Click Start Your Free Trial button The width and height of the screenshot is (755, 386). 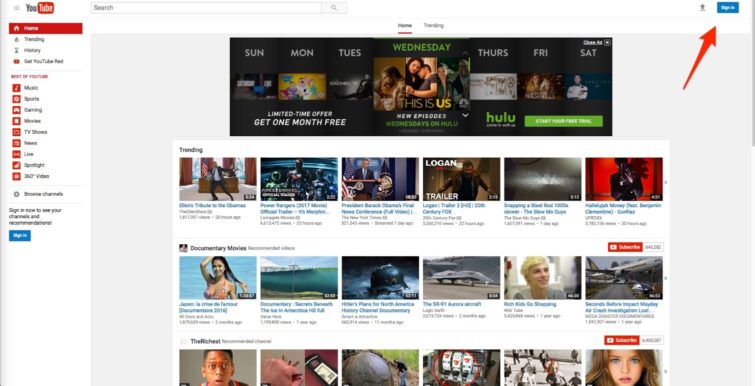pyautogui.click(x=563, y=121)
